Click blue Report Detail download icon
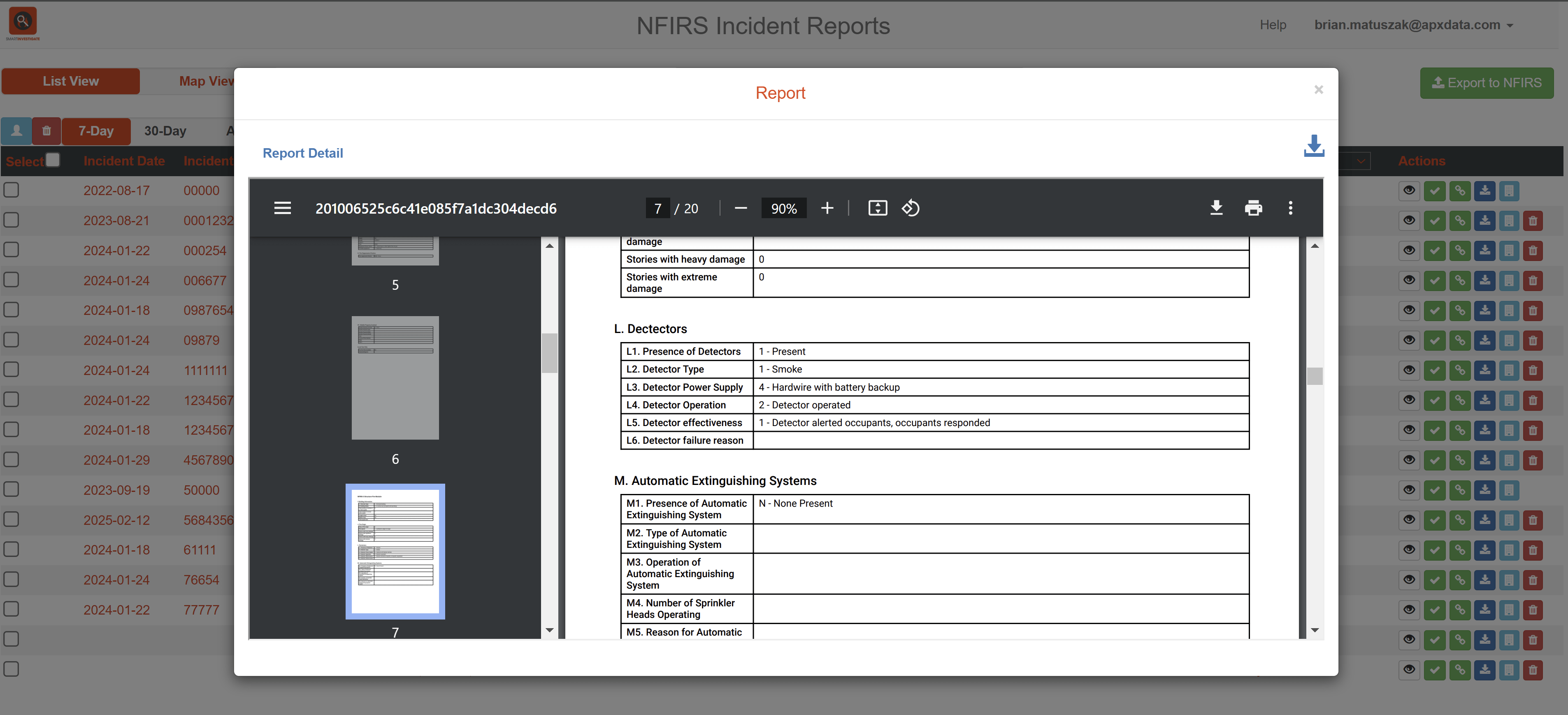Viewport: 1568px width, 715px height. coord(1314,146)
